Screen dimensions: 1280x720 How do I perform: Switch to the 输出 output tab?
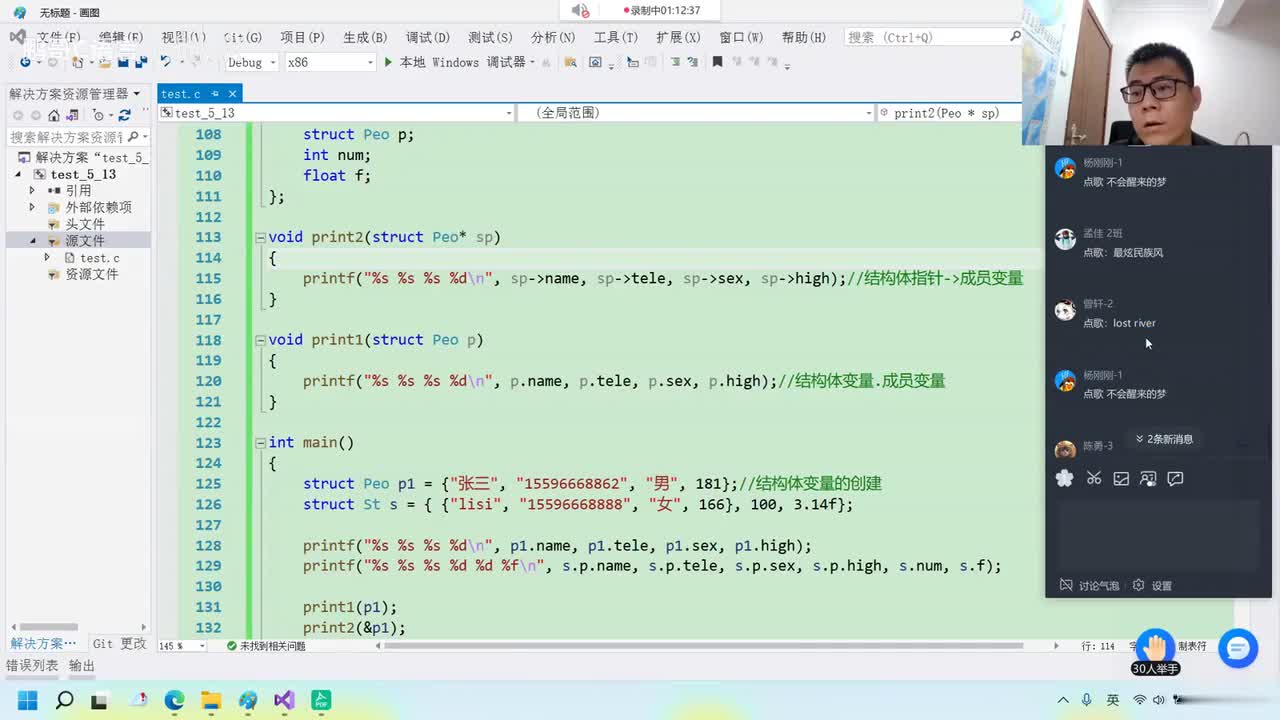(x=82, y=666)
